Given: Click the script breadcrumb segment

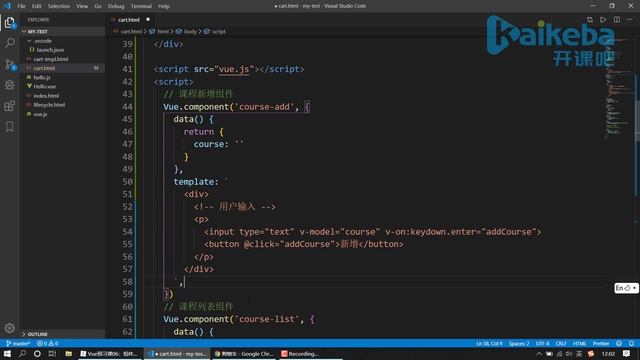Looking at the screenshot, I should (x=219, y=31).
